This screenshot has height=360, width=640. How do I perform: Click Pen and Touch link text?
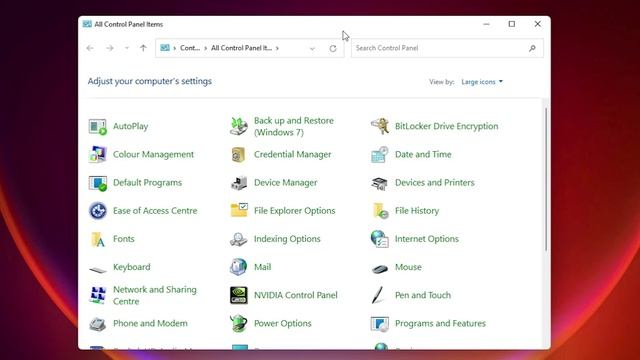pyautogui.click(x=423, y=295)
